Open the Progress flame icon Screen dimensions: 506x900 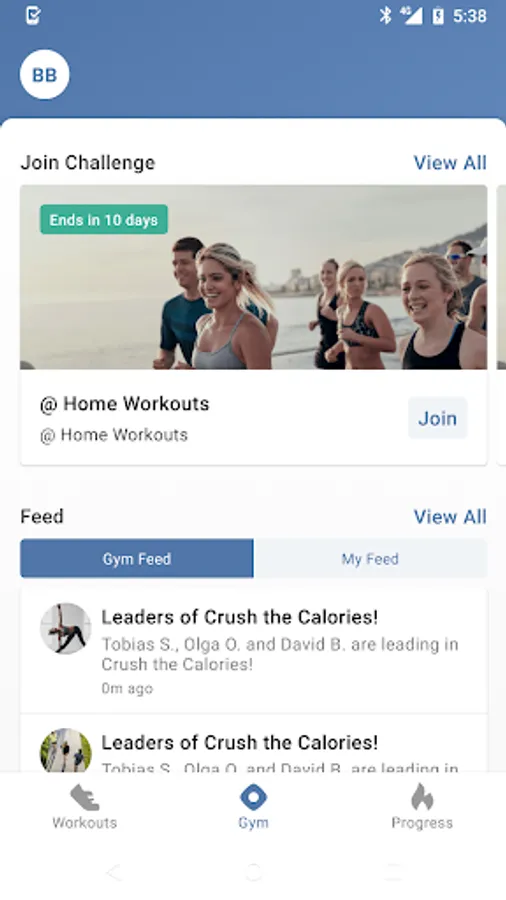[422, 797]
